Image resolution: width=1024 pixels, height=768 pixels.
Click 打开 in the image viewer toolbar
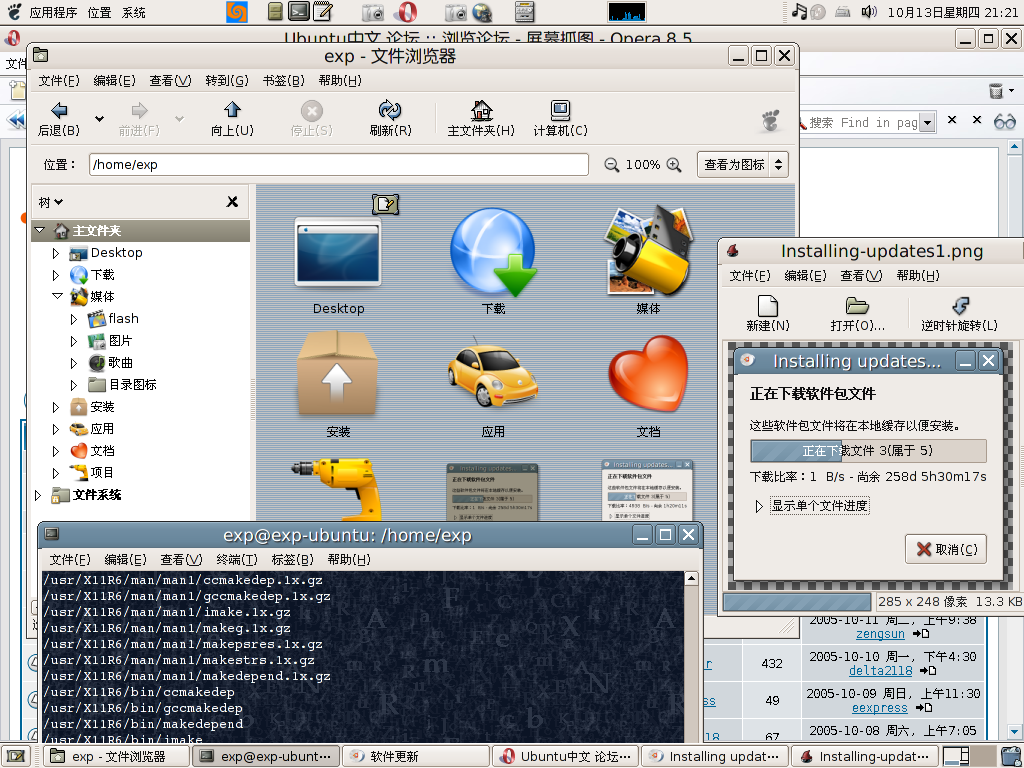point(857,313)
